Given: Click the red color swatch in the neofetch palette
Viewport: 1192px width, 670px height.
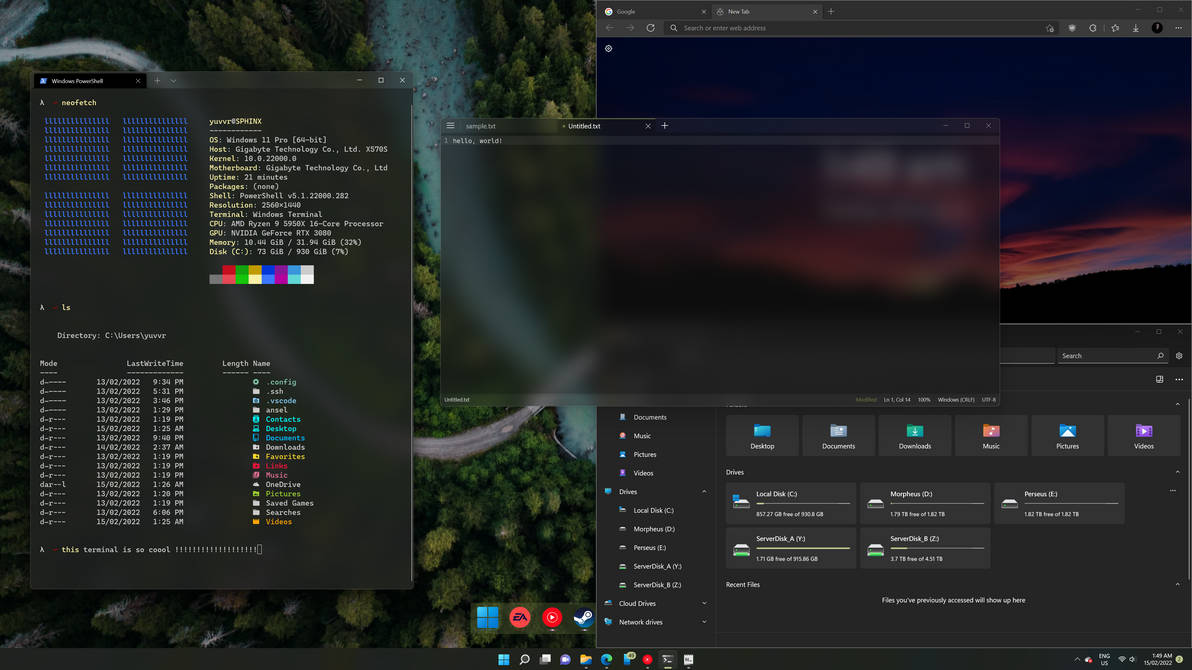Looking at the screenshot, I should point(229,275).
